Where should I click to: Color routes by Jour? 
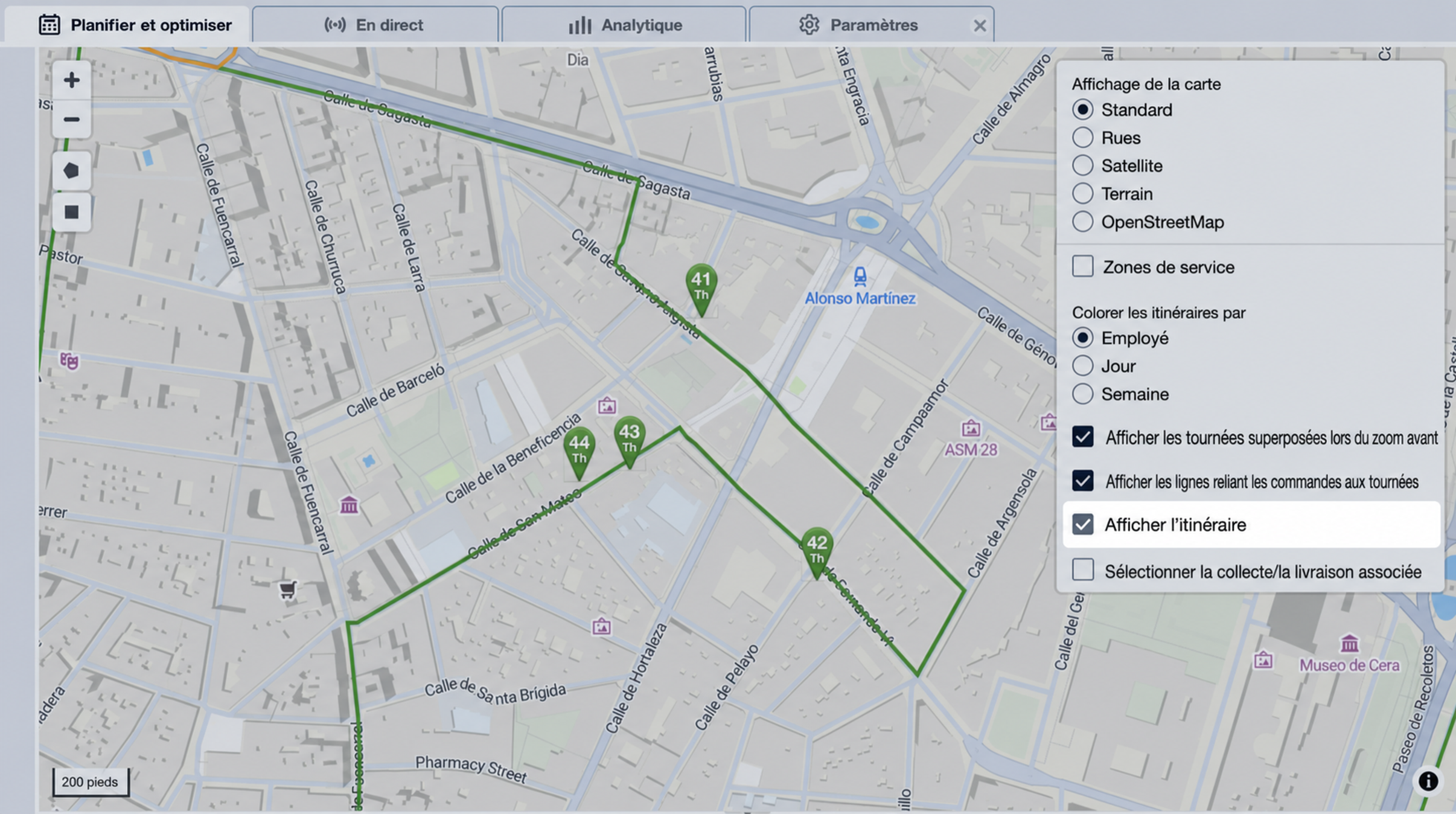coord(1082,366)
